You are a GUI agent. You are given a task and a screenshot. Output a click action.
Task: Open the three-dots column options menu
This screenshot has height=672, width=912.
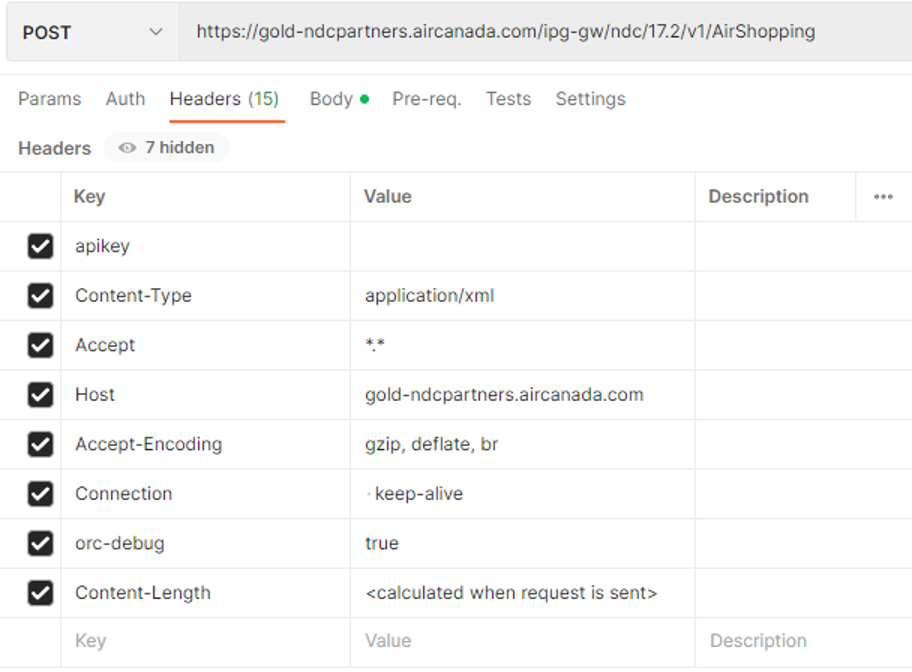883,197
